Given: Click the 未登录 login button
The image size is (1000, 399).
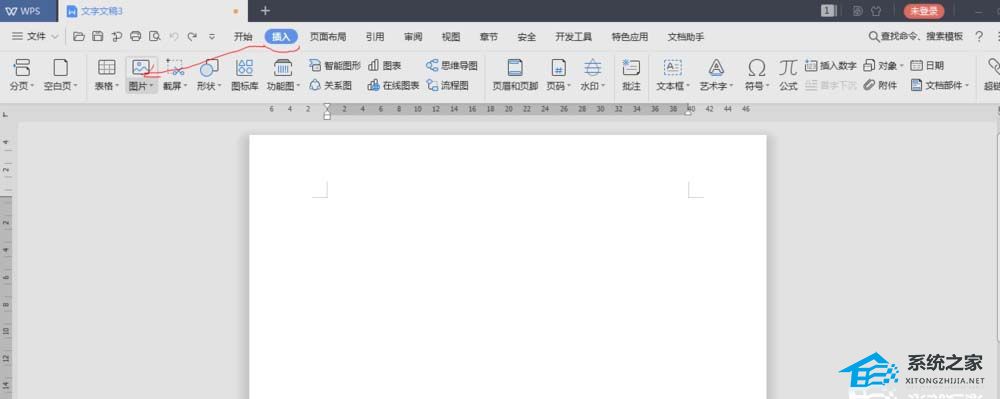Looking at the screenshot, I should click(x=924, y=11).
